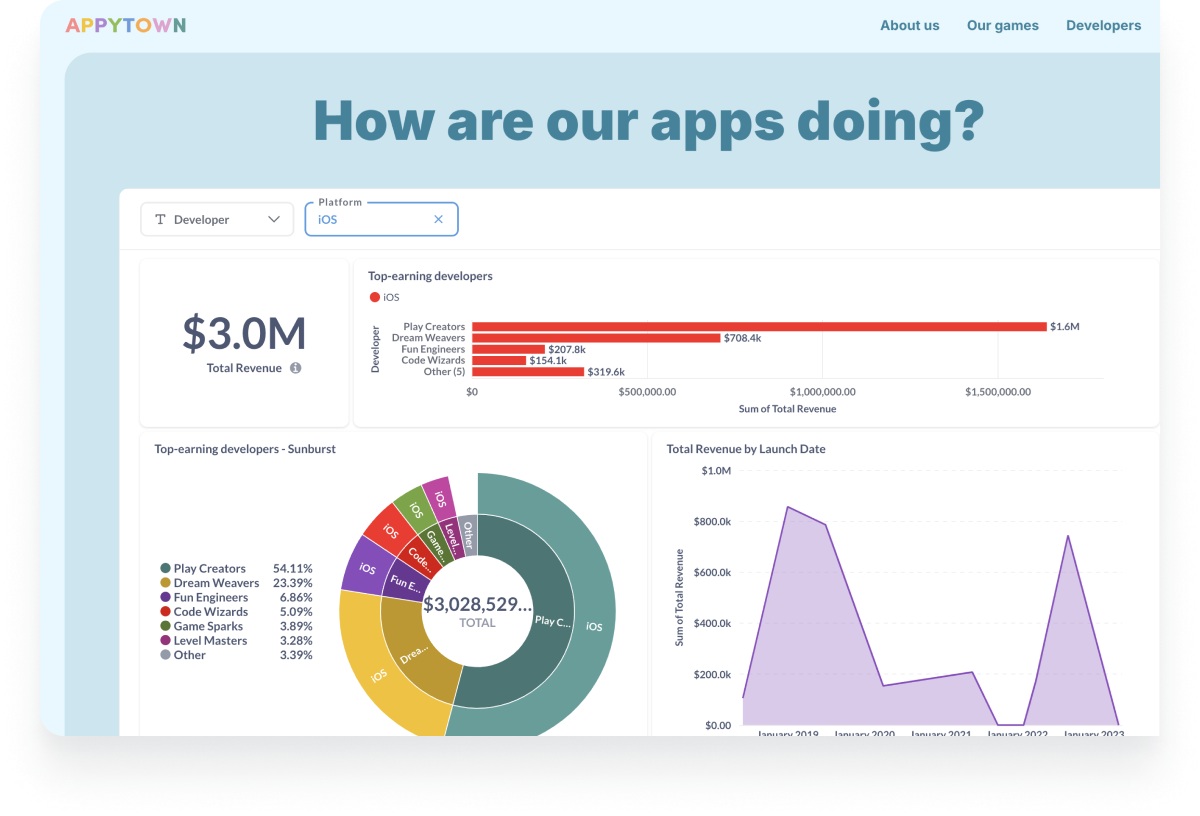
Task: Open the Total Revenue by Launch Date title
Action: pos(746,449)
